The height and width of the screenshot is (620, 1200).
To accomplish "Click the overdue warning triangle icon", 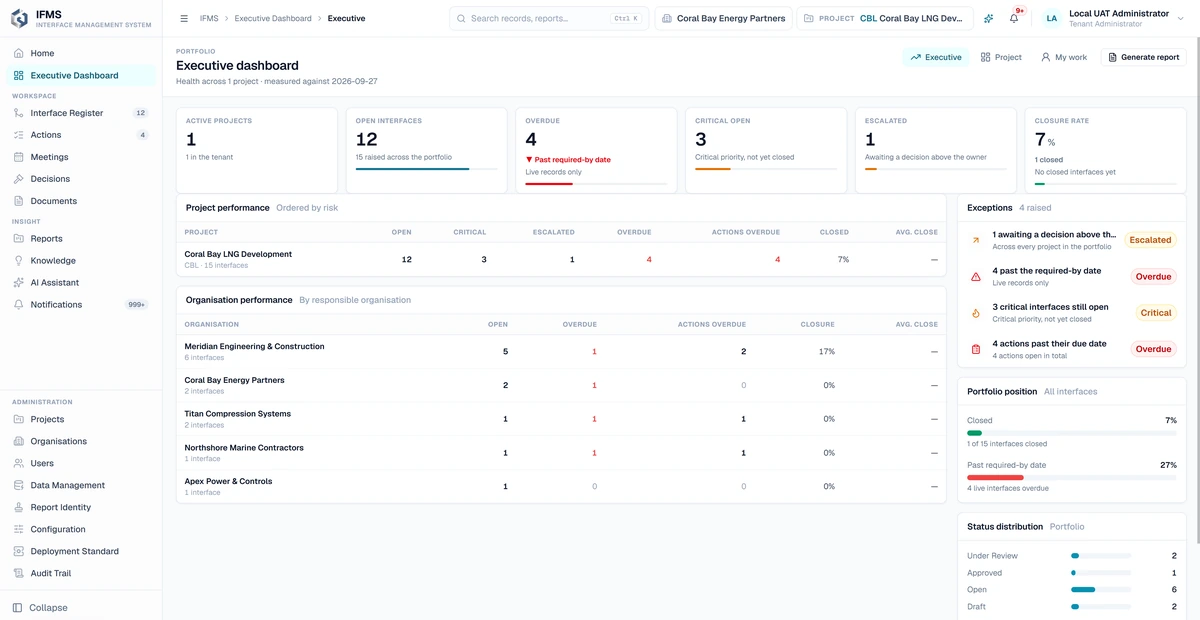I will tap(976, 277).
